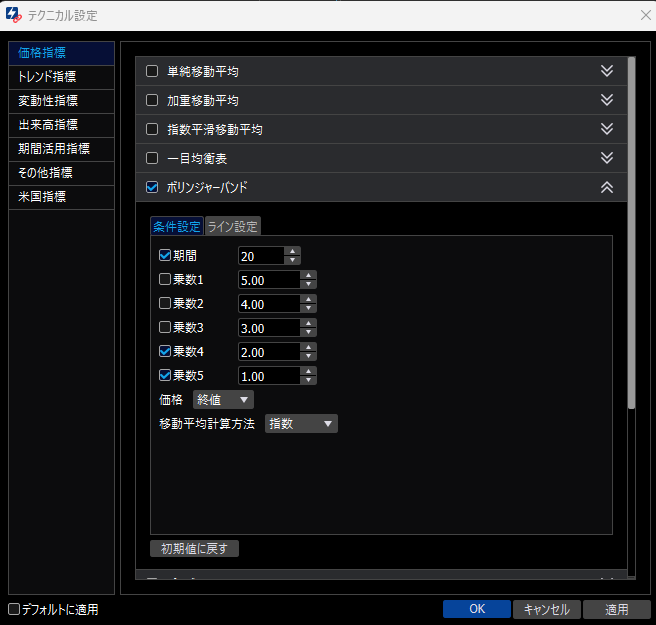Image resolution: width=656 pixels, height=625 pixels.
Task: Uncheck the ボリンジャーバンド checkbox
Action: click(152, 187)
